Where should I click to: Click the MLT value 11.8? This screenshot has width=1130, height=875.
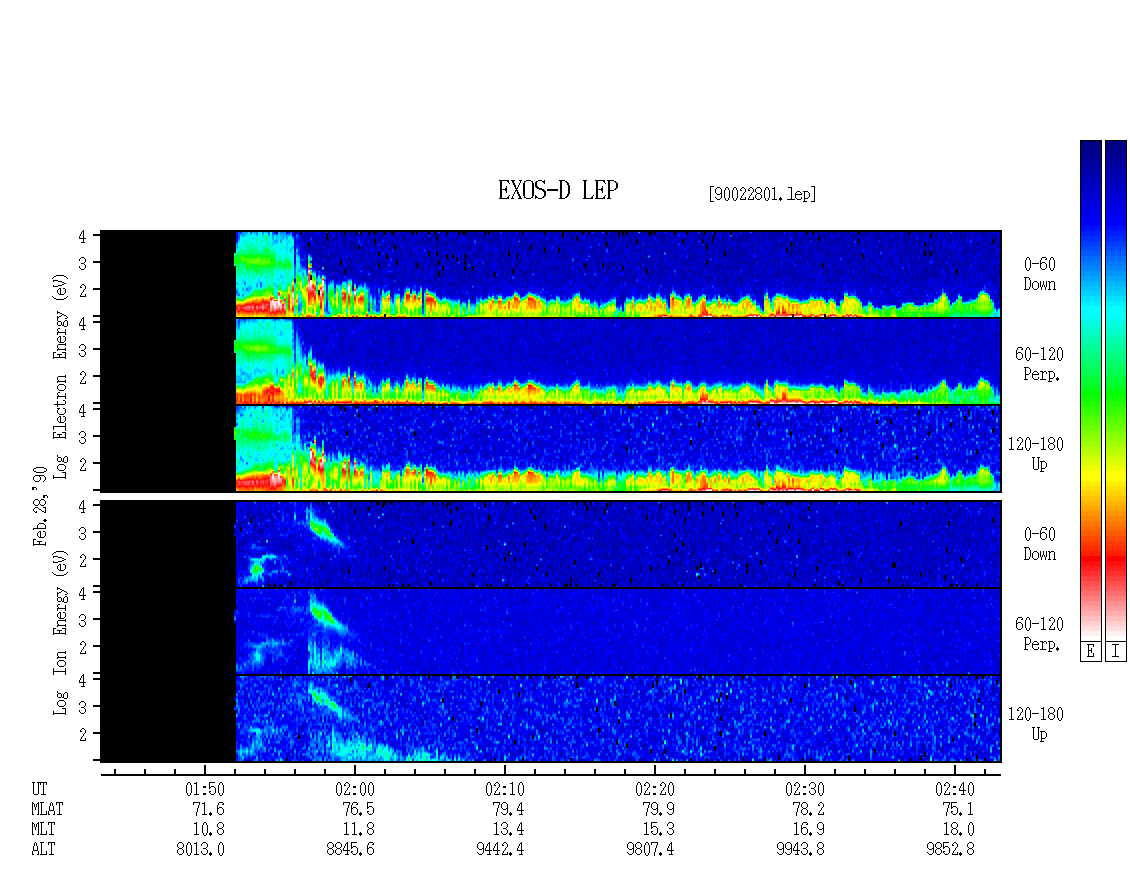pyautogui.click(x=359, y=830)
